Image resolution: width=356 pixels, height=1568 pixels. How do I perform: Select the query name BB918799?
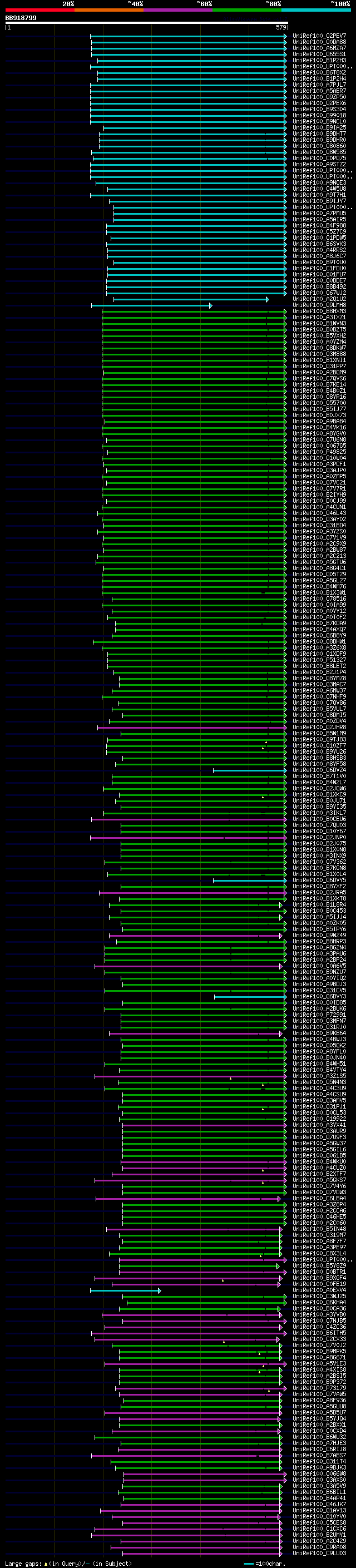tap(21, 18)
